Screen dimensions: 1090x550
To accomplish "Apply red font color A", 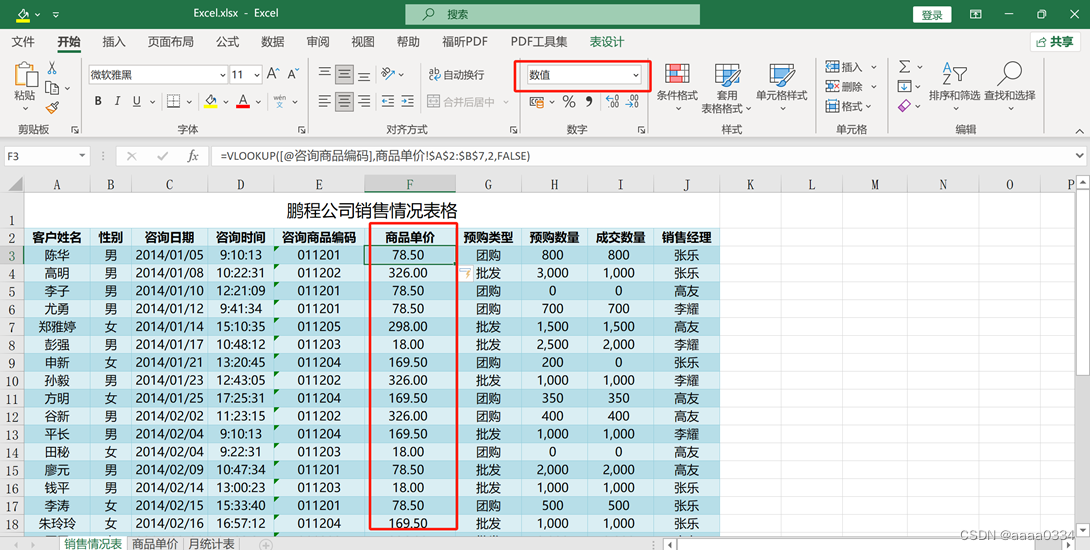I will 243,102.
